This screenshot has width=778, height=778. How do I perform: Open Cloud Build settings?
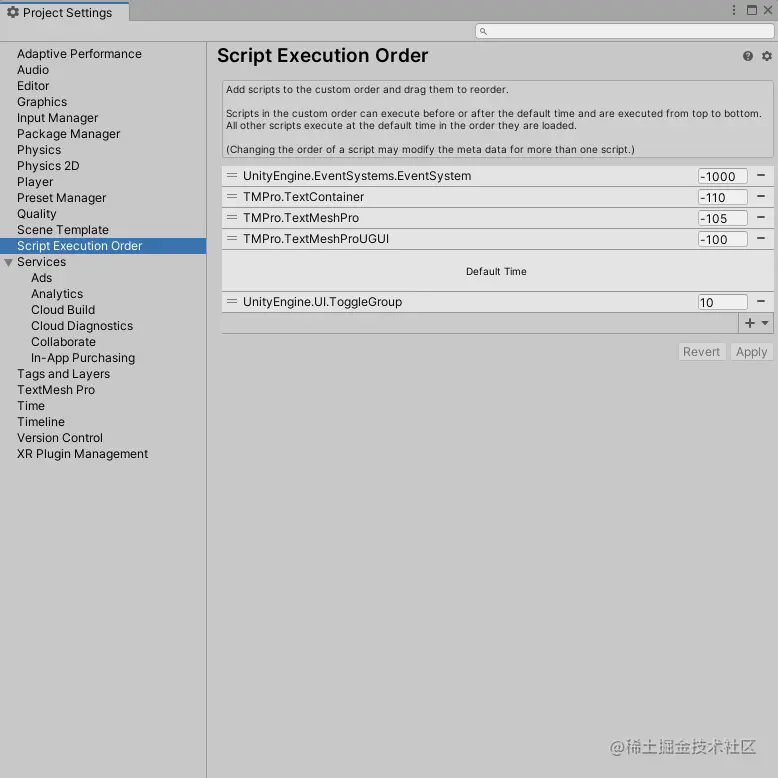click(63, 310)
